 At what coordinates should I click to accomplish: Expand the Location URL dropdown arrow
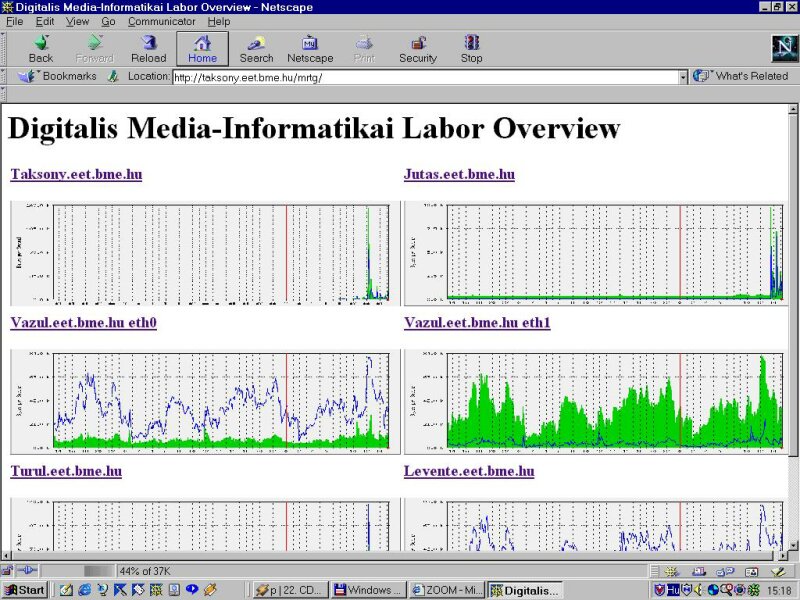click(x=683, y=77)
